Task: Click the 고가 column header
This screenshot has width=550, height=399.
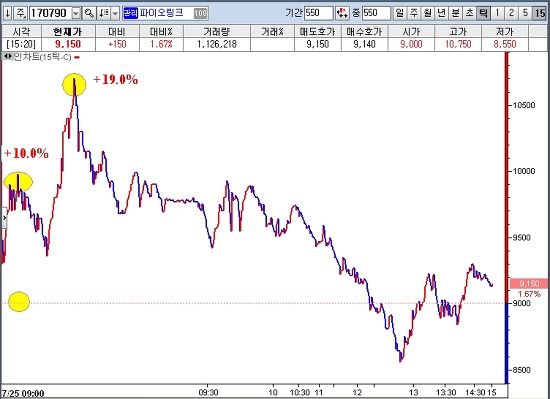Action: coord(458,31)
